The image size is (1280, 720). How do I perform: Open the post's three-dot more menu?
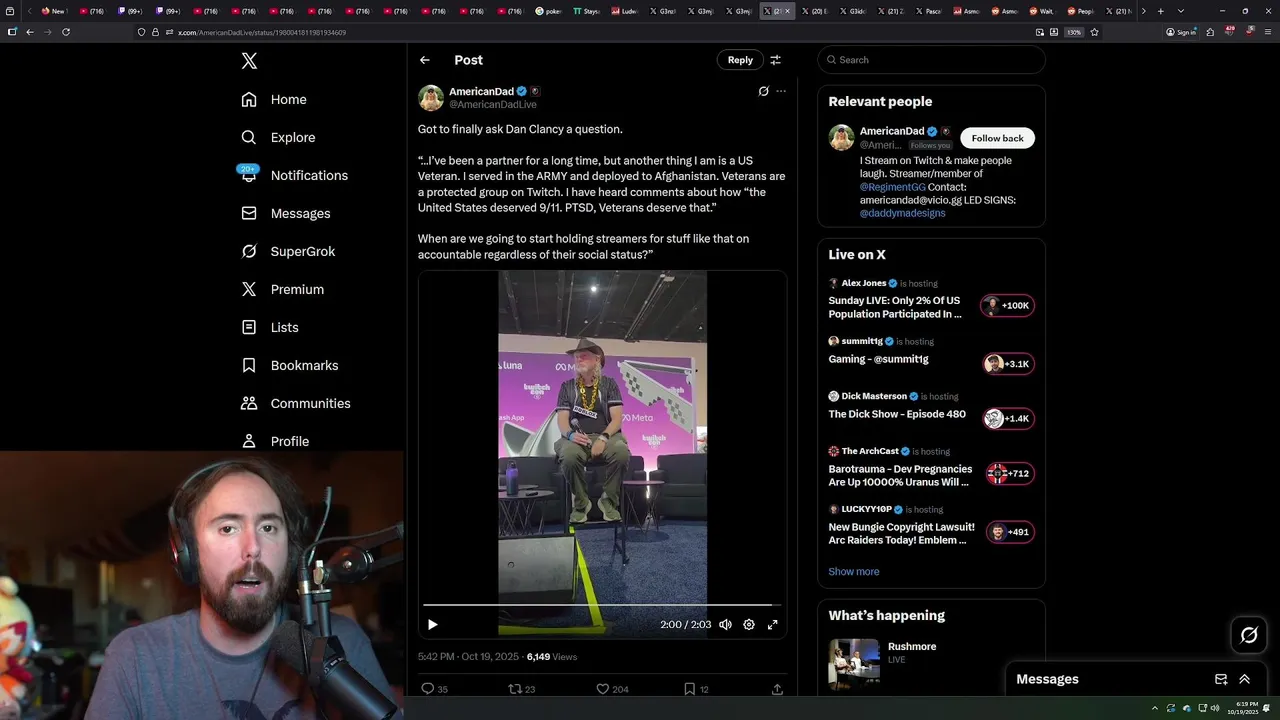[781, 91]
